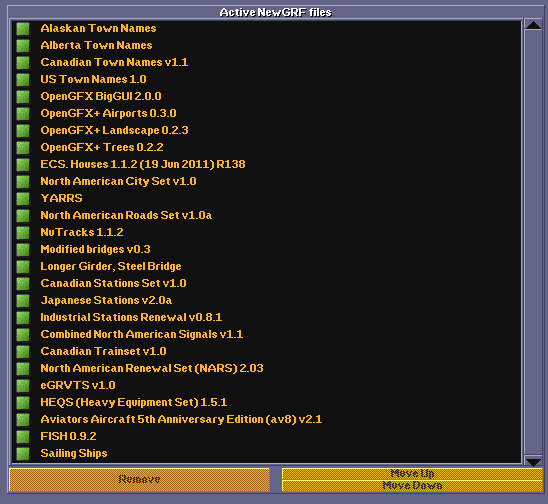The height and width of the screenshot is (504, 548).
Task: Select OpenGFX+ Airports 0.3.0 entry
Action: coord(266,113)
